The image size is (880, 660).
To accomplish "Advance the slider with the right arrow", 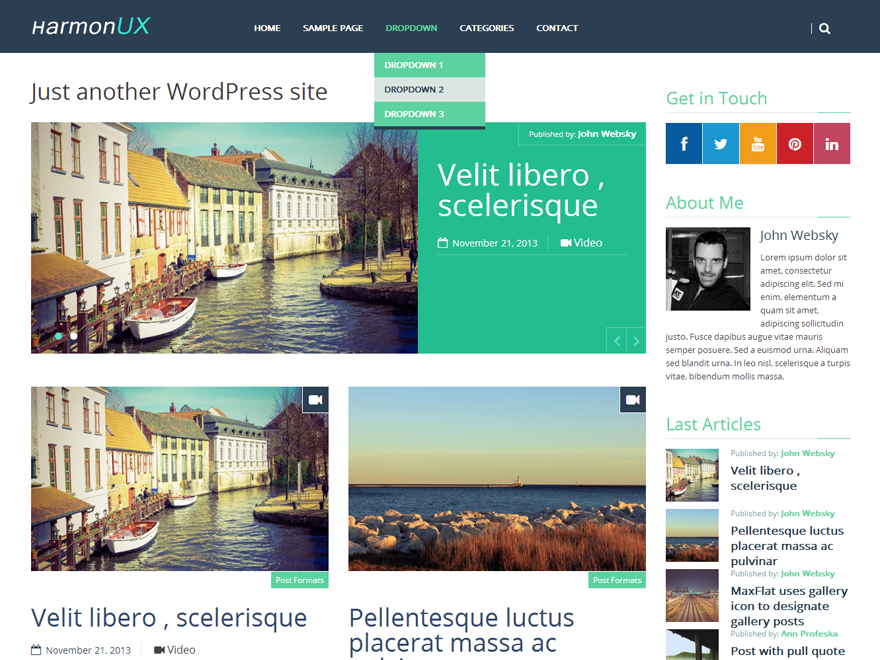I will pos(636,340).
